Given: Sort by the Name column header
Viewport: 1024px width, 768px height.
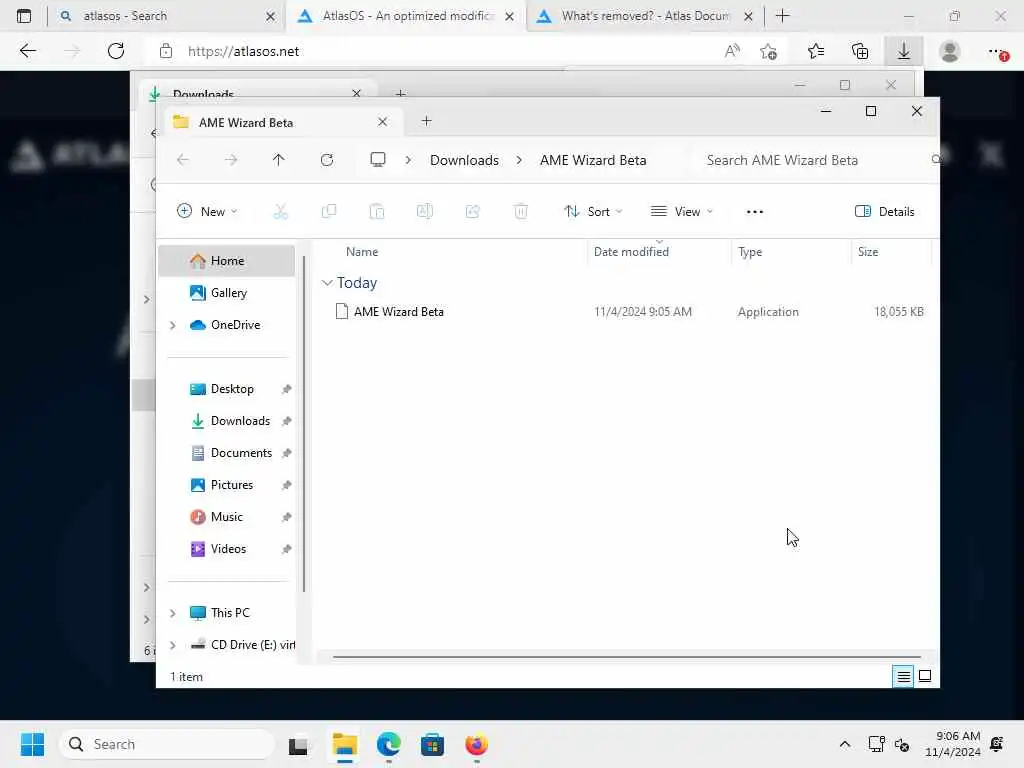Looking at the screenshot, I should (x=362, y=252).
